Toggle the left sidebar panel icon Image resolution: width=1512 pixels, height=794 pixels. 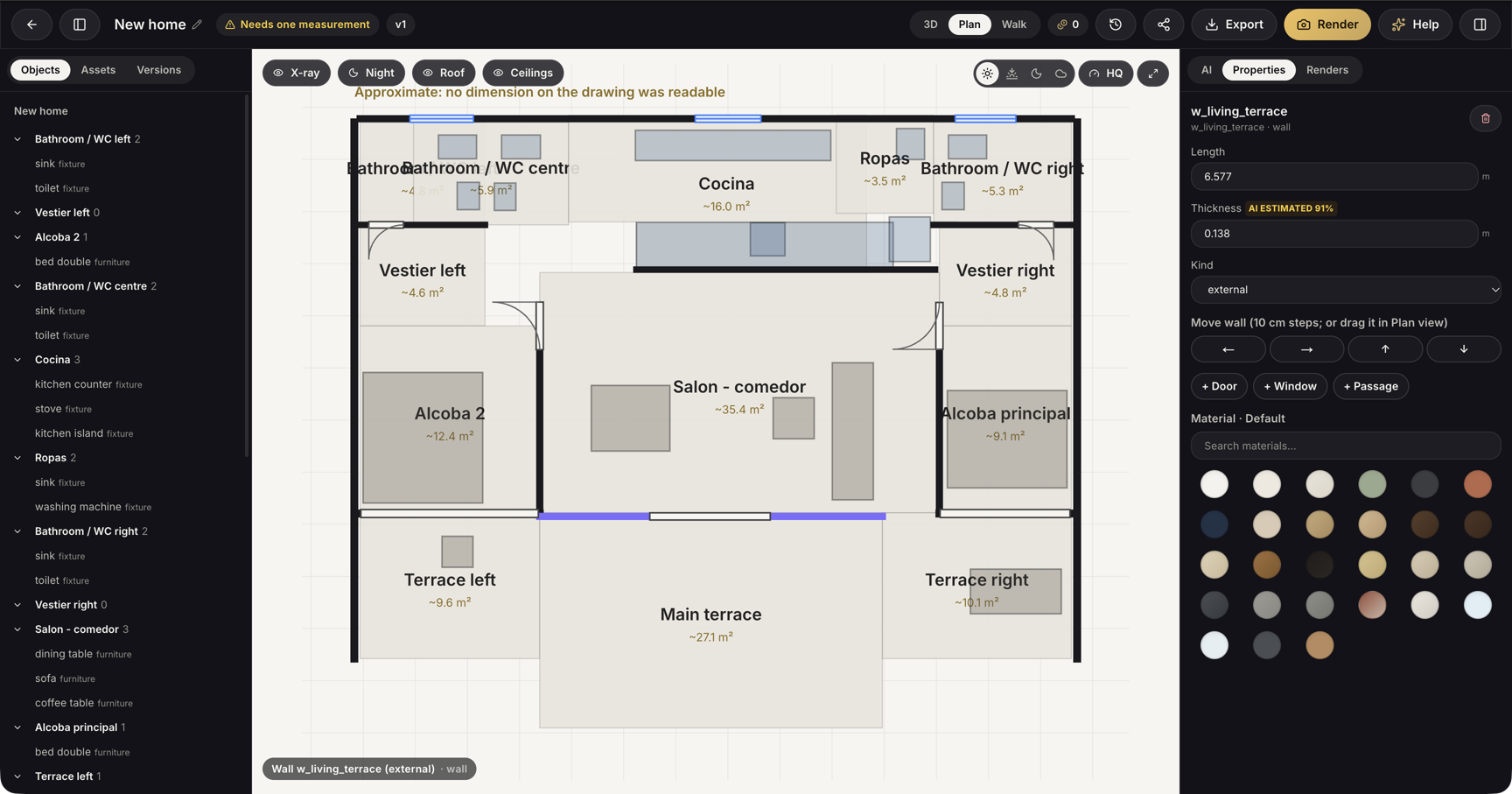click(x=80, y=25)
